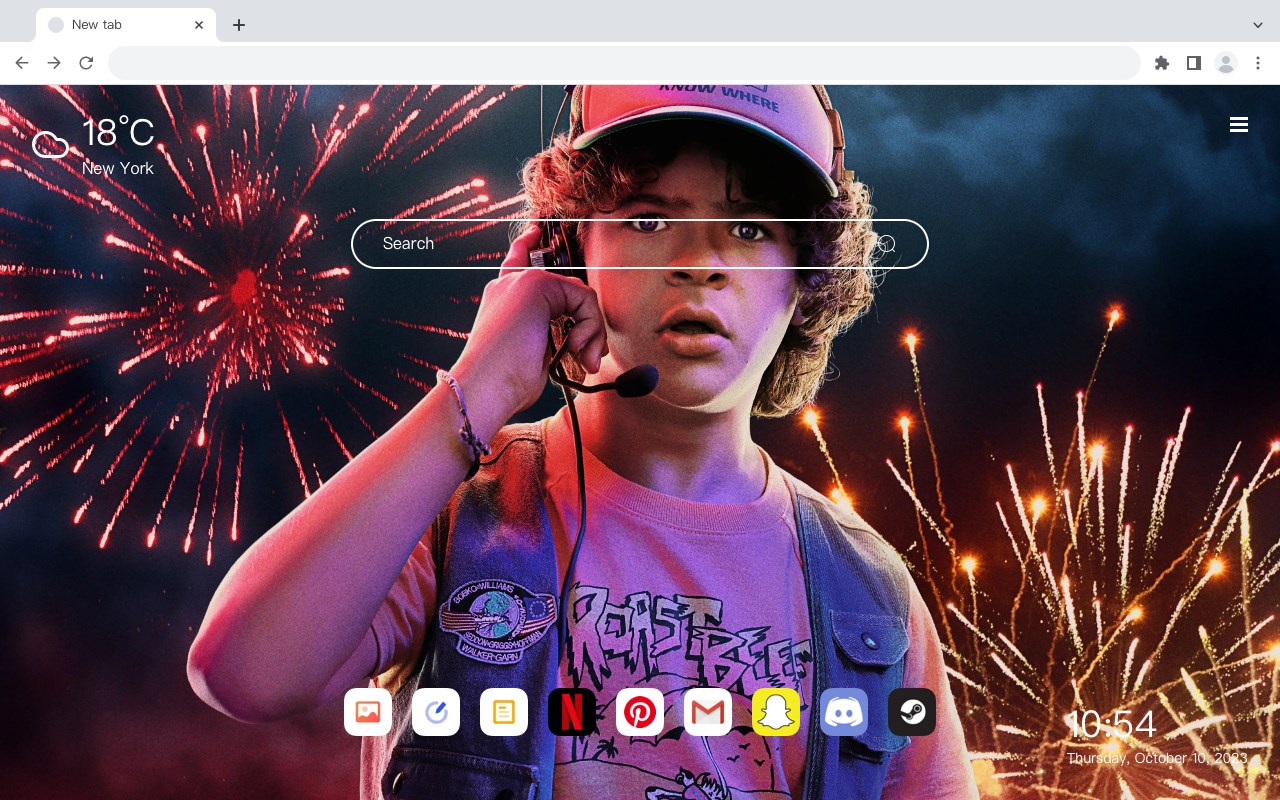Screen dimensions: 1280x800
Task: Click the browser address bar
Action: pyautogui.click(x=624, y=63)
